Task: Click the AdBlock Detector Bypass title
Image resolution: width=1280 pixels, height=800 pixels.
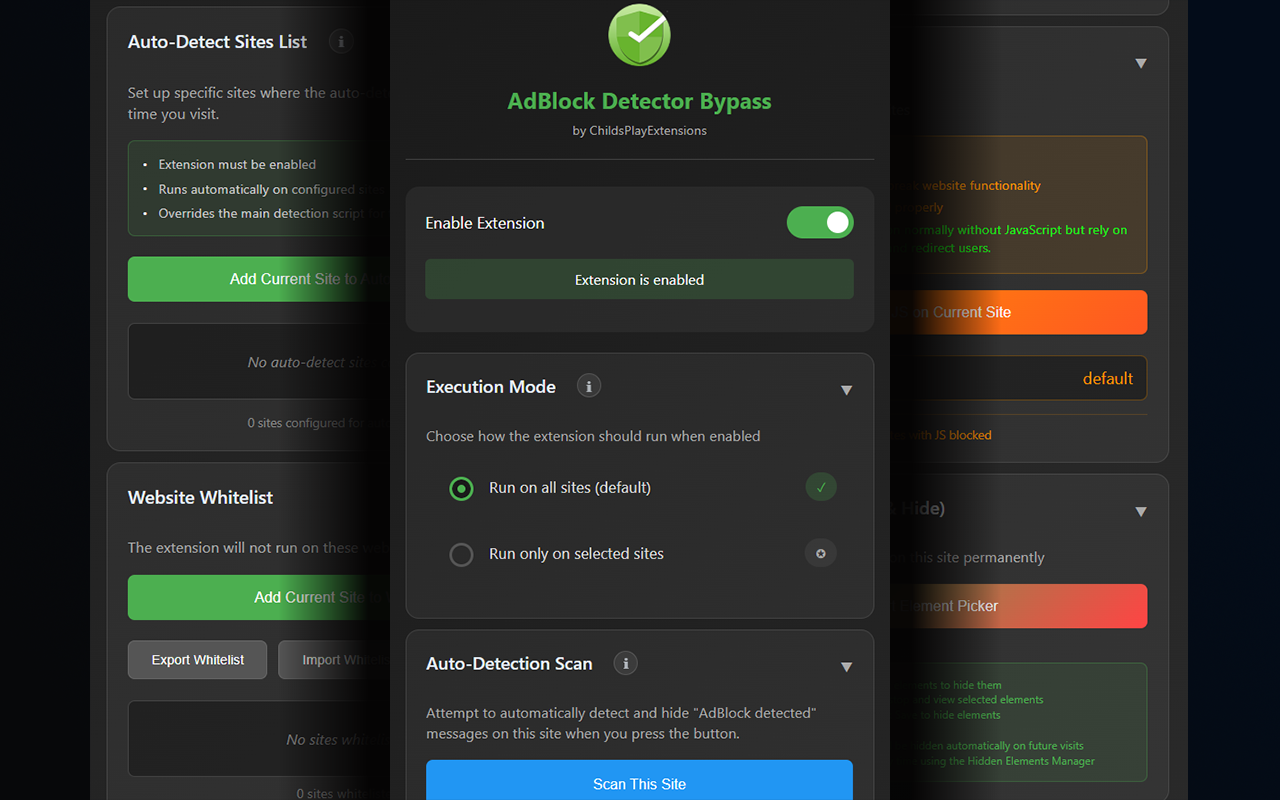Action: 640,101
